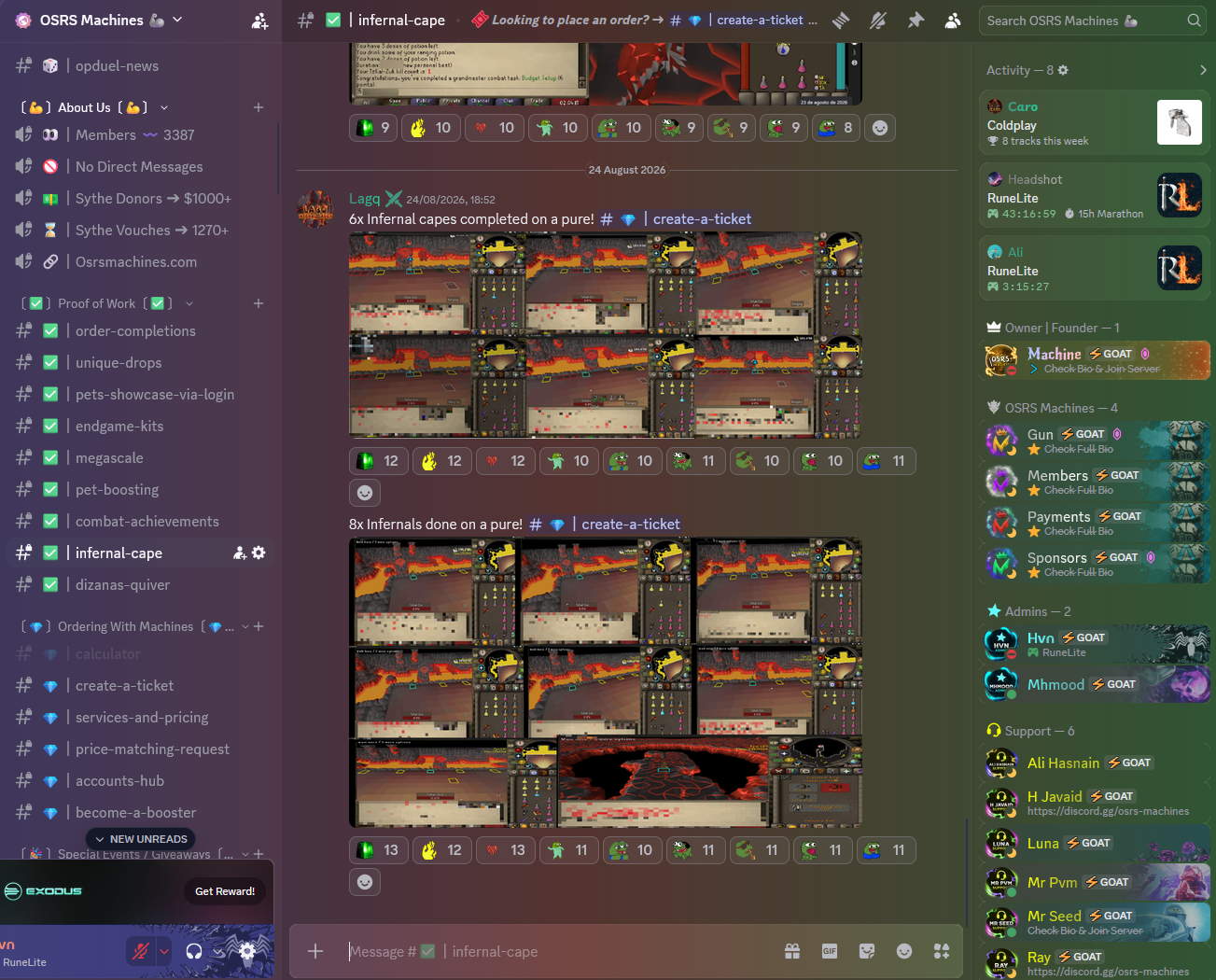Open user settings gear in the user panel
Image resolution: width=1216 pixels, height=980 pixels.
tap(247, 951)
